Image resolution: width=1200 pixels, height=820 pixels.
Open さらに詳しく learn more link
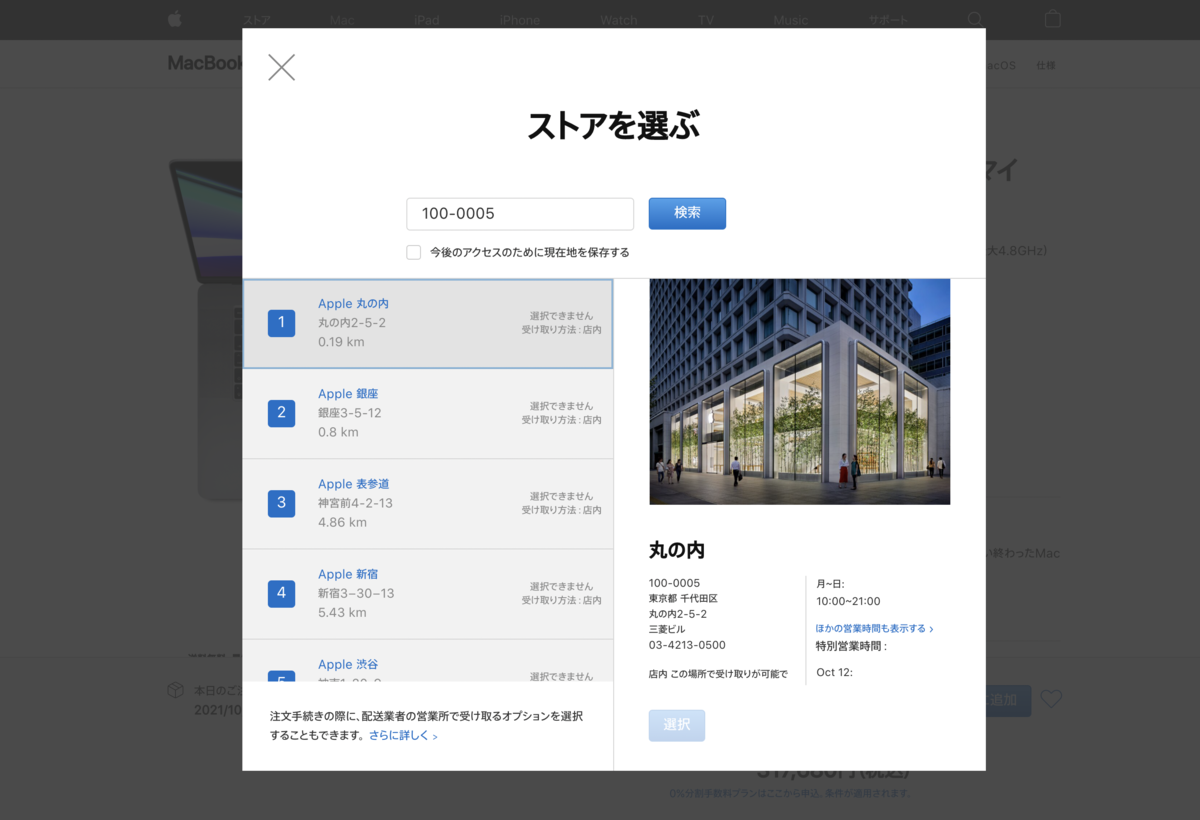click(403, 736)
